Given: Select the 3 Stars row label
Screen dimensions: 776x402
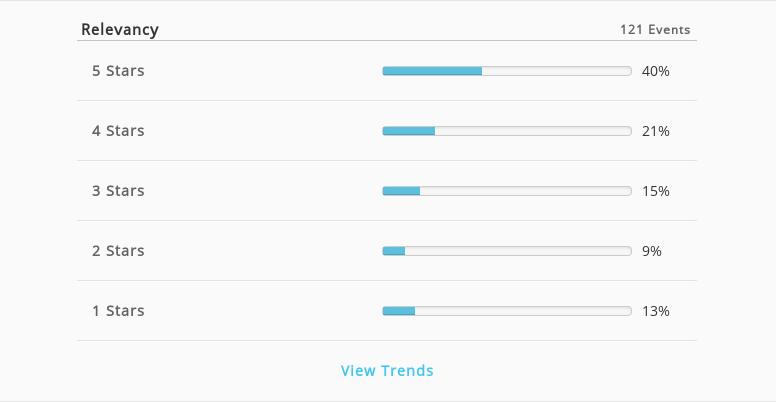Looking at the screenshot, I should [x=118, y=191].
